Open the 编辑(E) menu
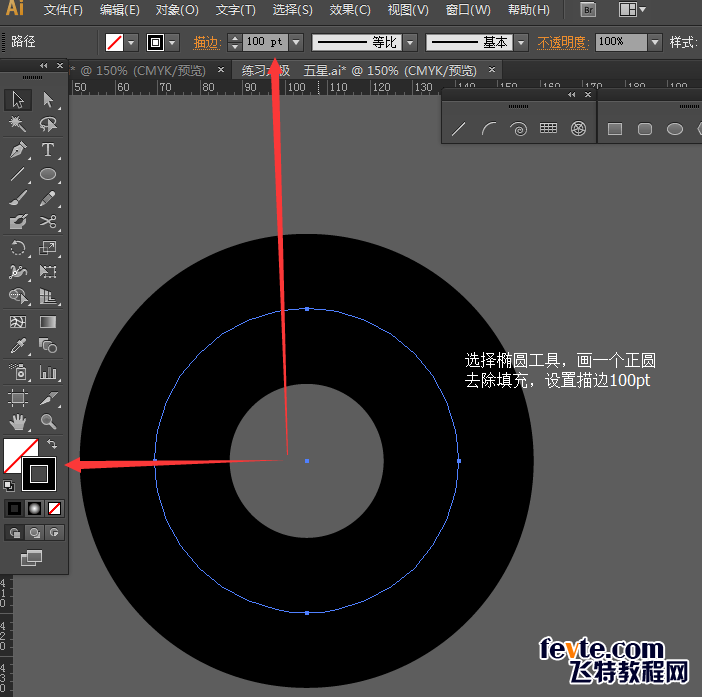 click(x=120, y=10)
